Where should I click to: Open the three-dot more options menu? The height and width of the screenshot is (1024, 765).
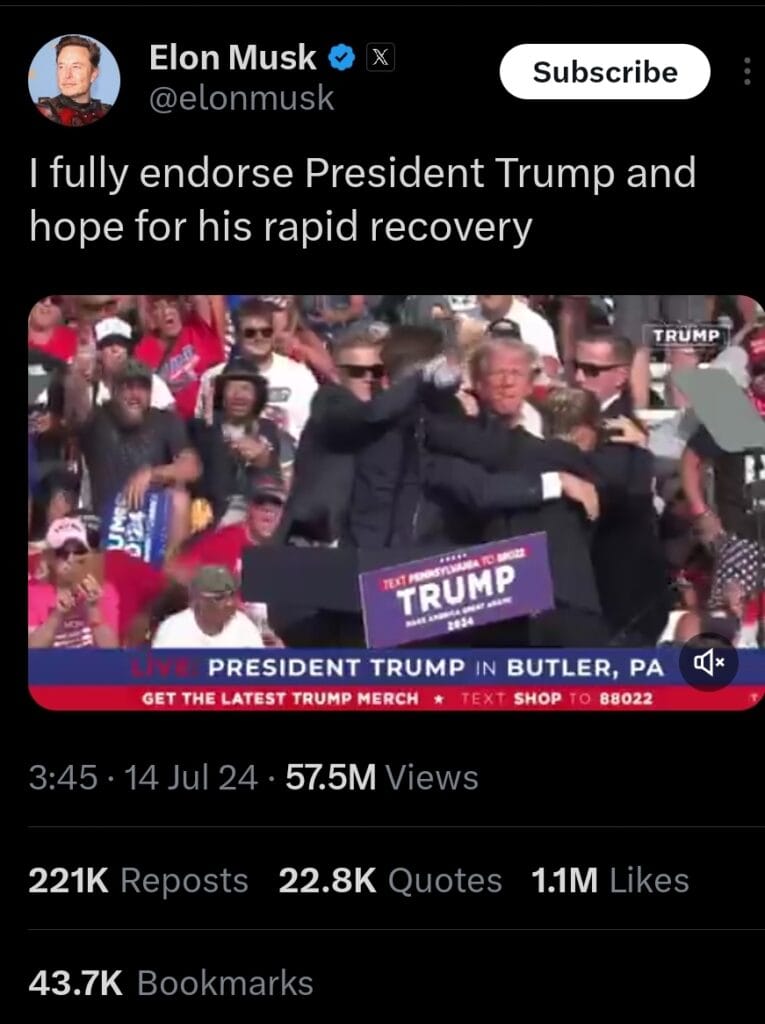click(747, 71)
